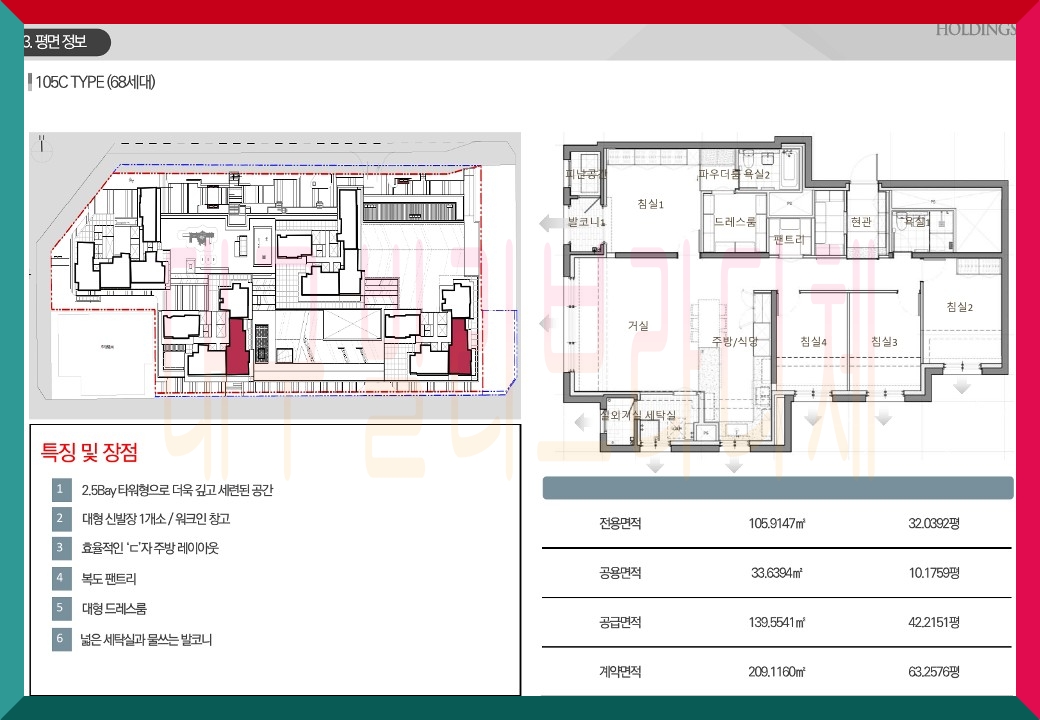Click the '주방/식당' label on floor plan
Viewport: 1040px width, 720px height.
(735, 341)
